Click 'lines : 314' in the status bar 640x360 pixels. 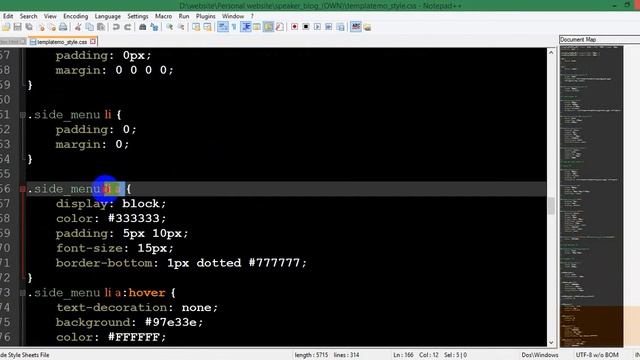pyautogui.click(x=347, y=355)
